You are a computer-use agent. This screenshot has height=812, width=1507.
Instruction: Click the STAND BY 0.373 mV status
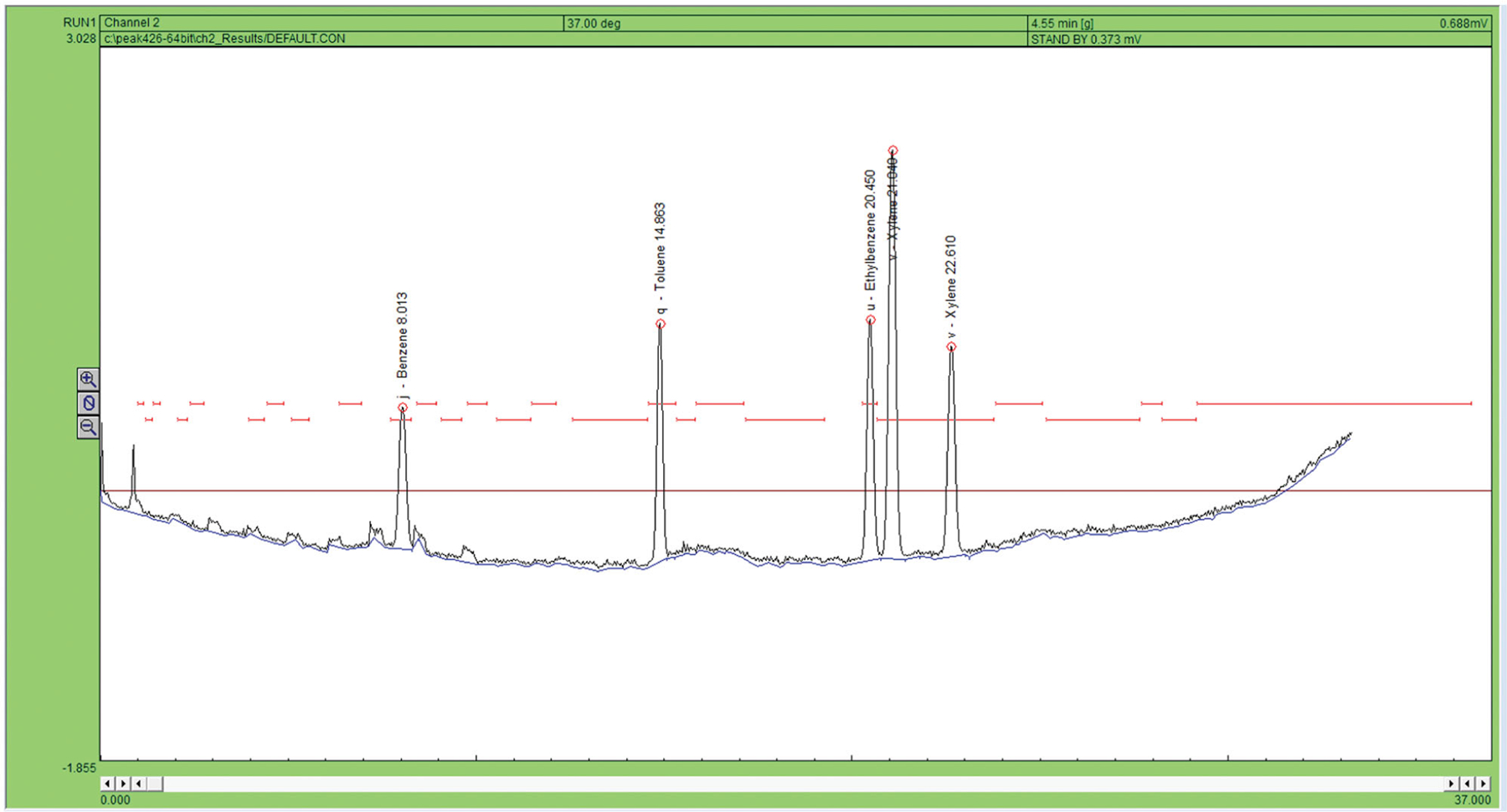click(x=1085, y=39)
